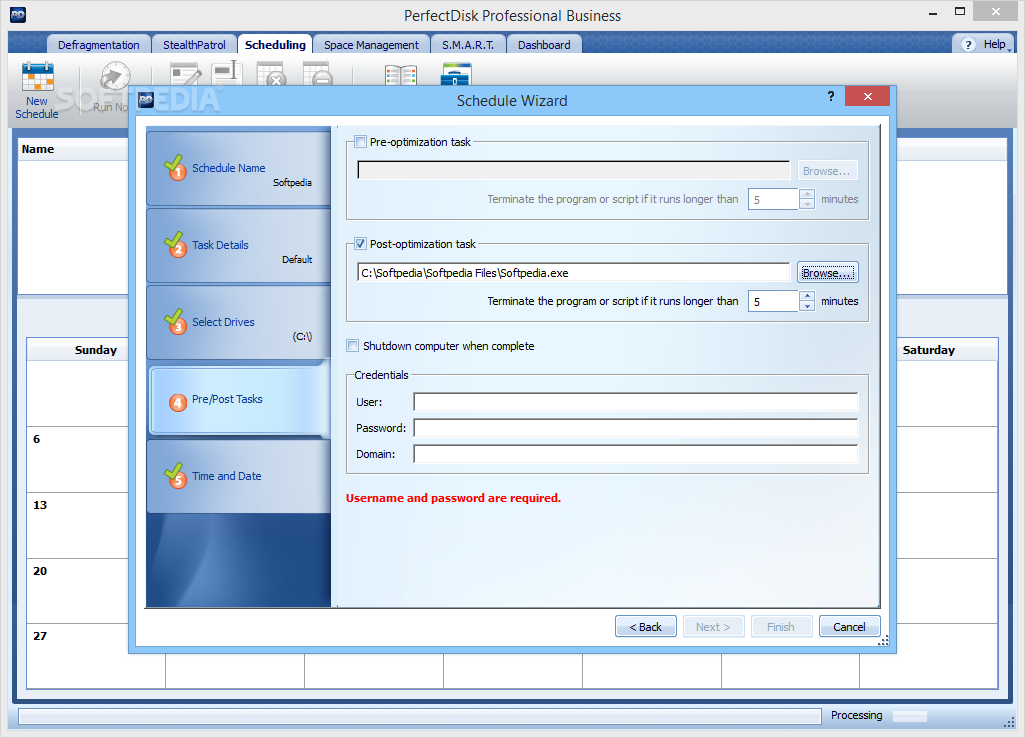Increase post-optimization terminate minutes

point(807,296)
